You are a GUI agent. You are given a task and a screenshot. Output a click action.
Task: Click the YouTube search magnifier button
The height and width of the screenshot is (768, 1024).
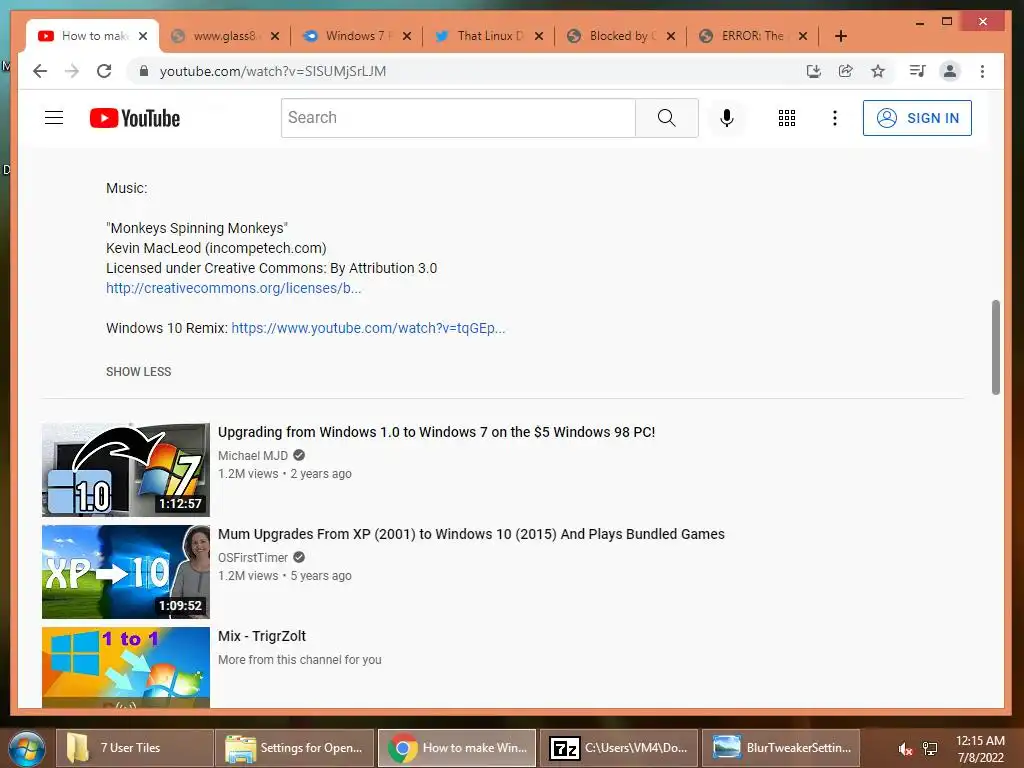(x=667, y=118)
